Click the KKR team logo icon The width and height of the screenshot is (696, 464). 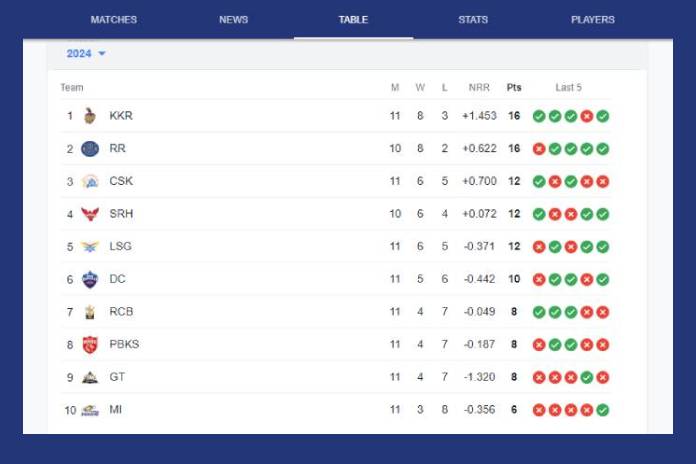click(90, 116)
